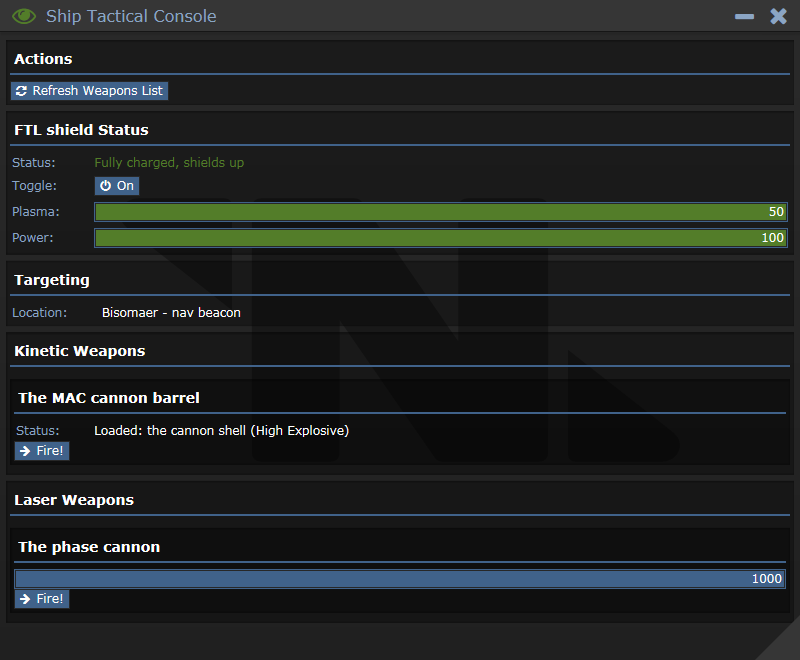Minimize the Ship Tactical Console window
The width and height of the screenshot is (800, 660).
(x=744, y=16)
